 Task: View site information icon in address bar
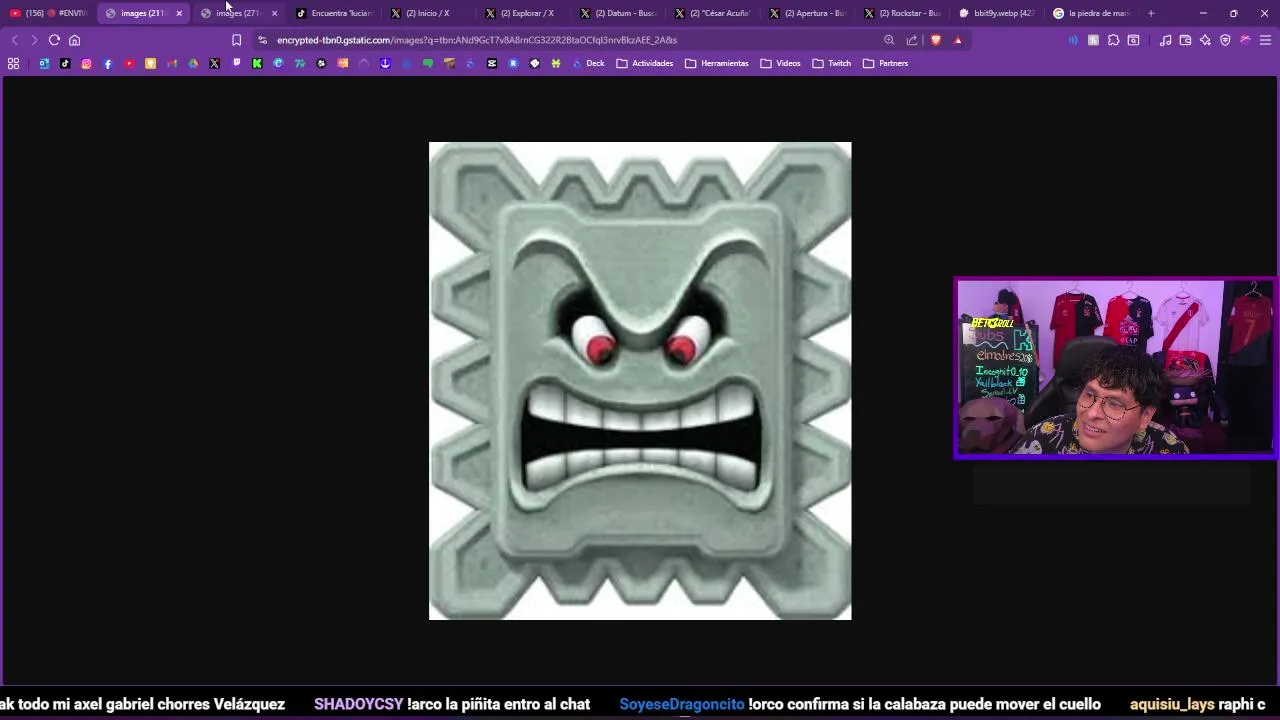(262, 40)
